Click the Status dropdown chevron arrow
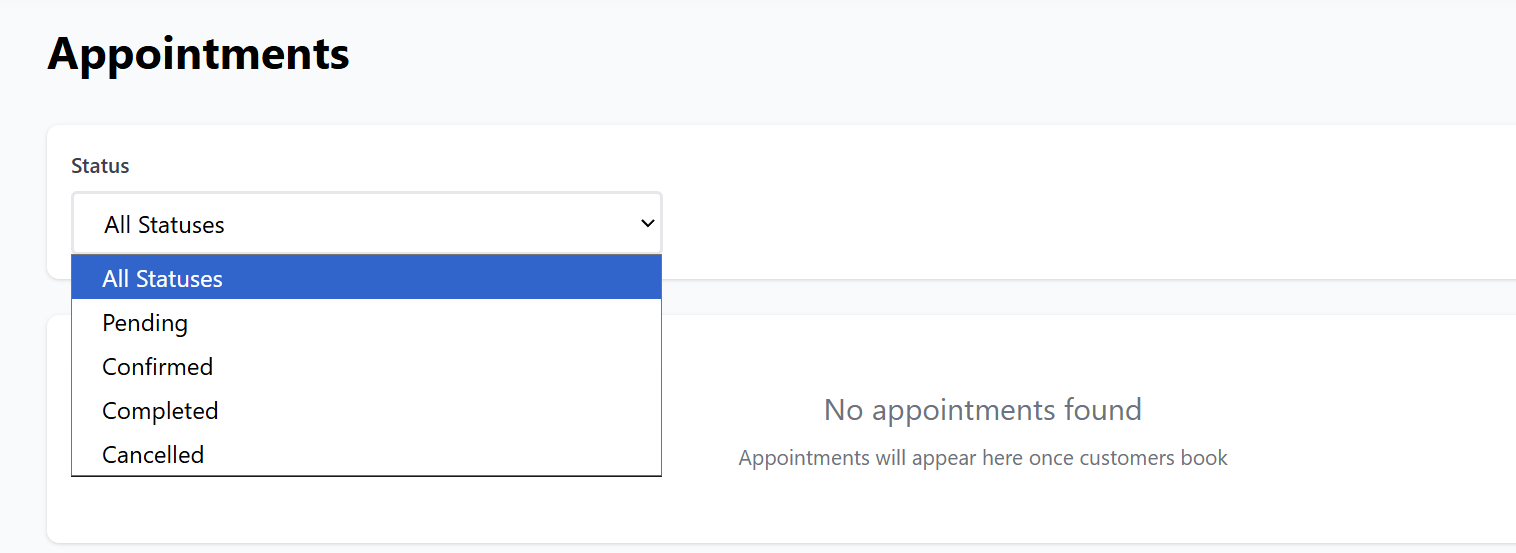The width and height of the screenshot is (1516, 553). click(x=647, y=224)
